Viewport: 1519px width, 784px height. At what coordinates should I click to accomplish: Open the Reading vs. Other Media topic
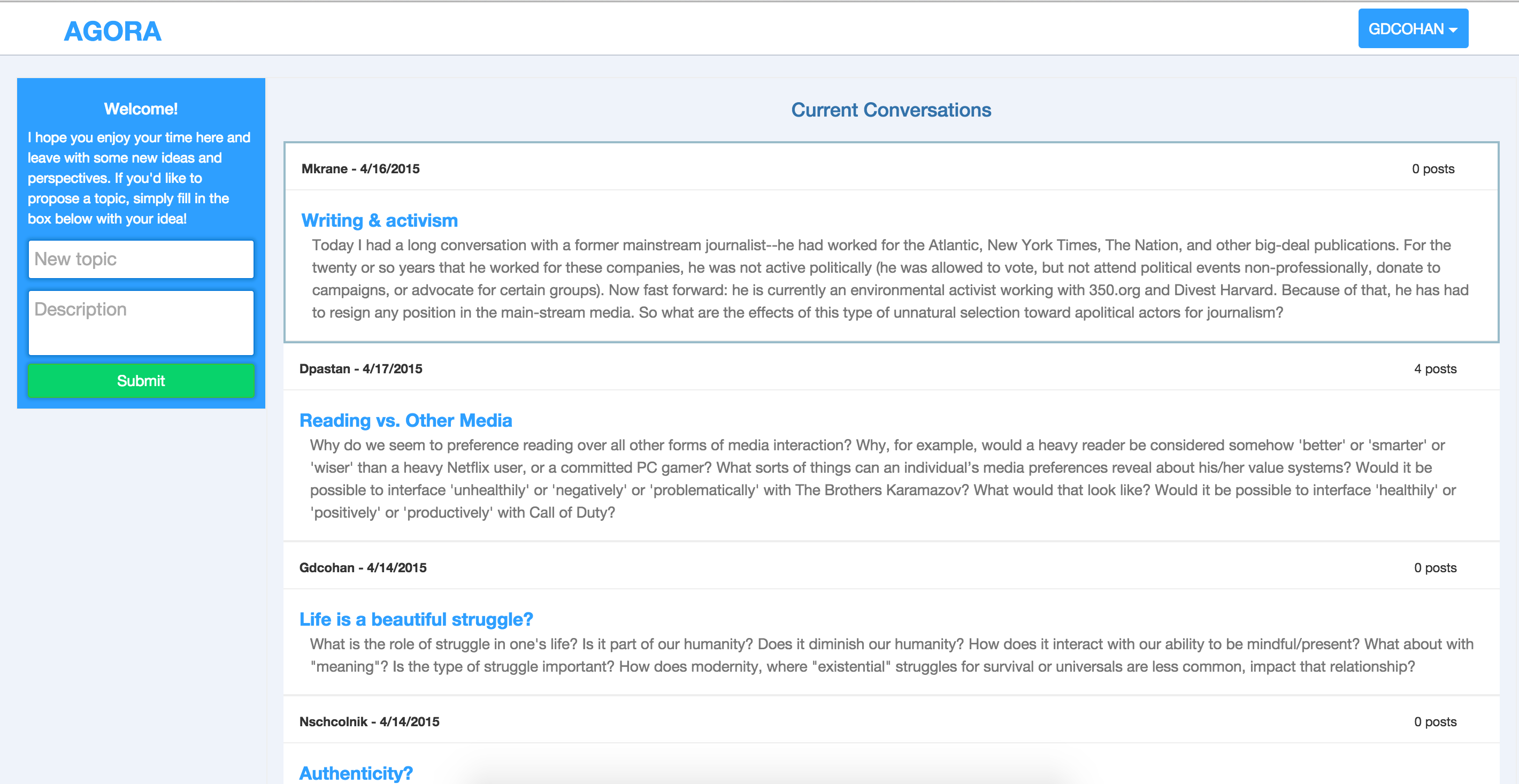click(x=405, y=420)
